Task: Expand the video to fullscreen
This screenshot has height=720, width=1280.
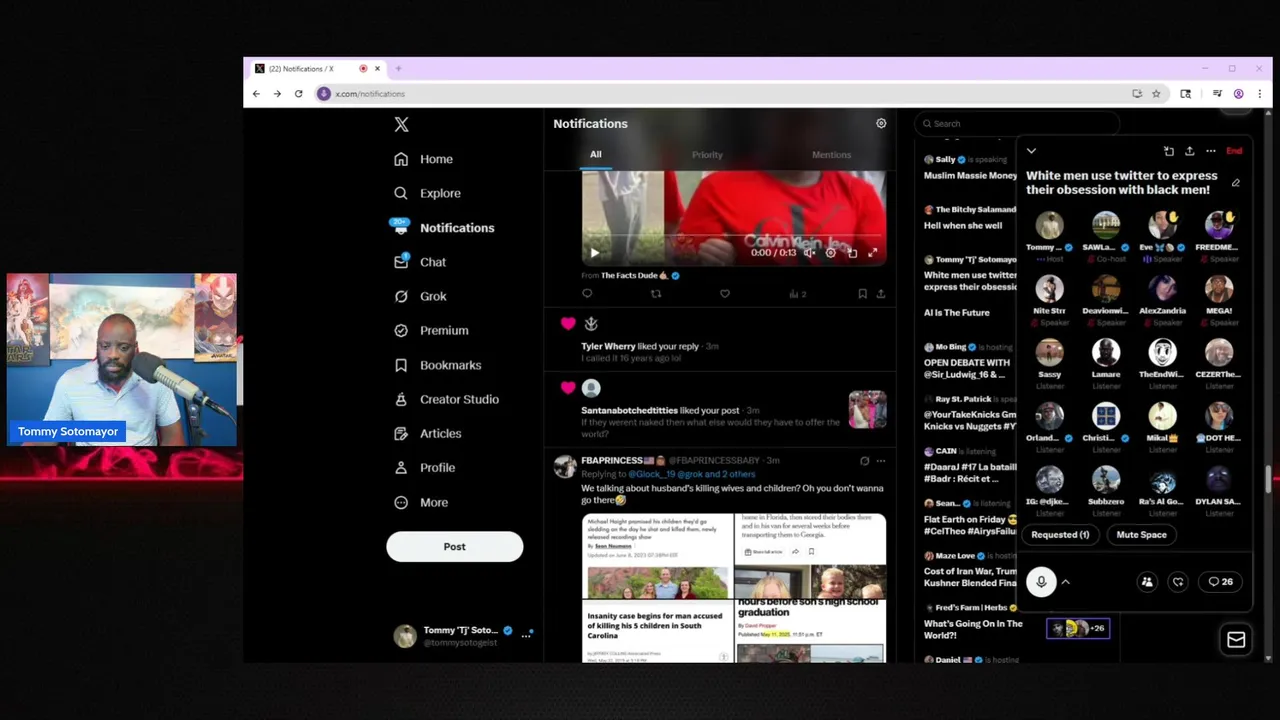Action: [873, 253]
